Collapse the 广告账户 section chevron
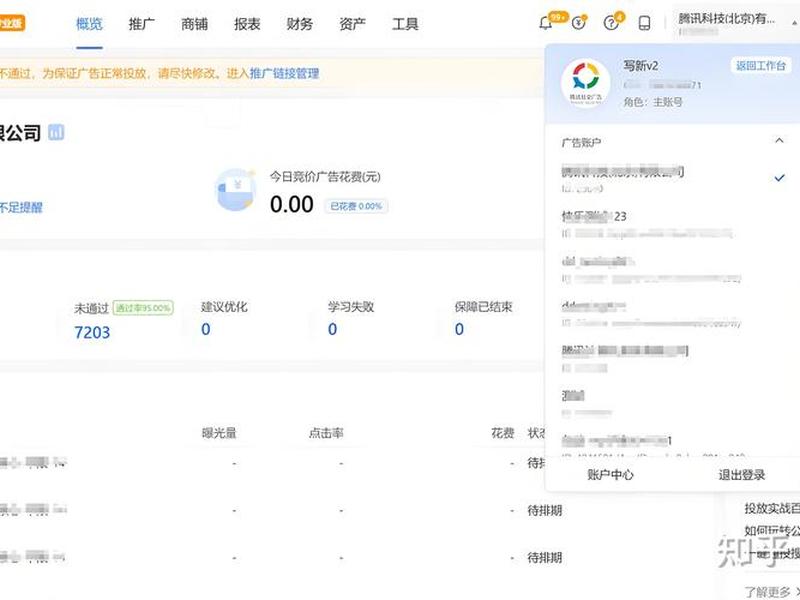This screenshot has height=600, width=800. pos(779,140)
